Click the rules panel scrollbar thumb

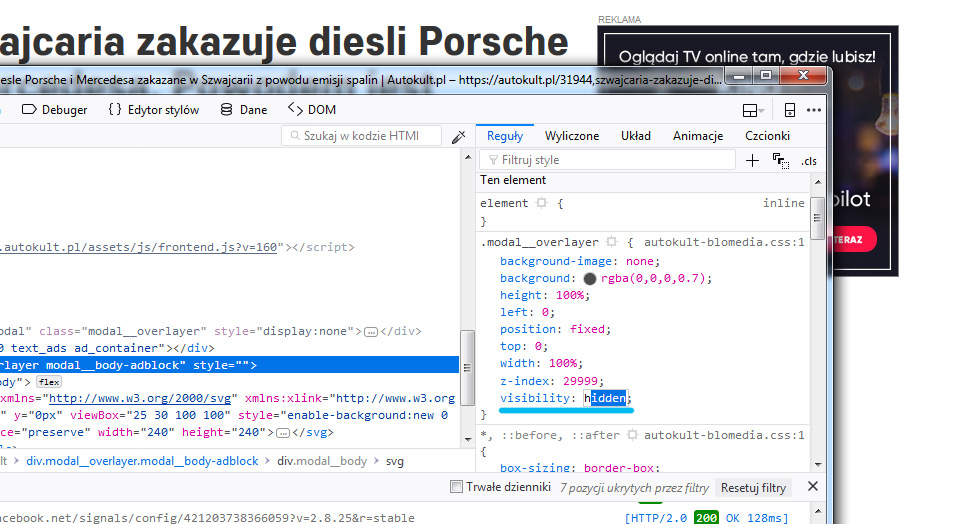coord(817,218)
